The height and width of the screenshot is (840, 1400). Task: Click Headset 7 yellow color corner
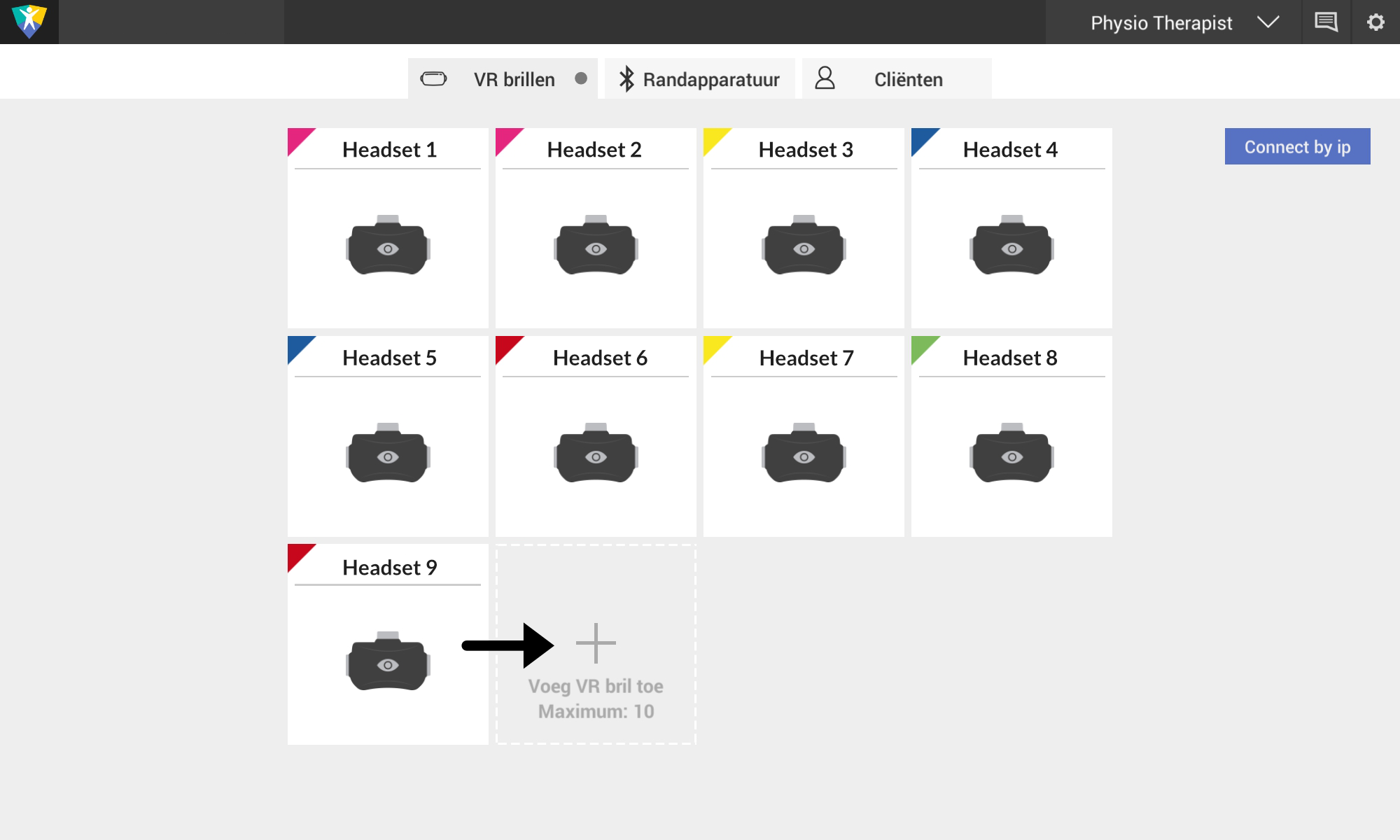713,345
